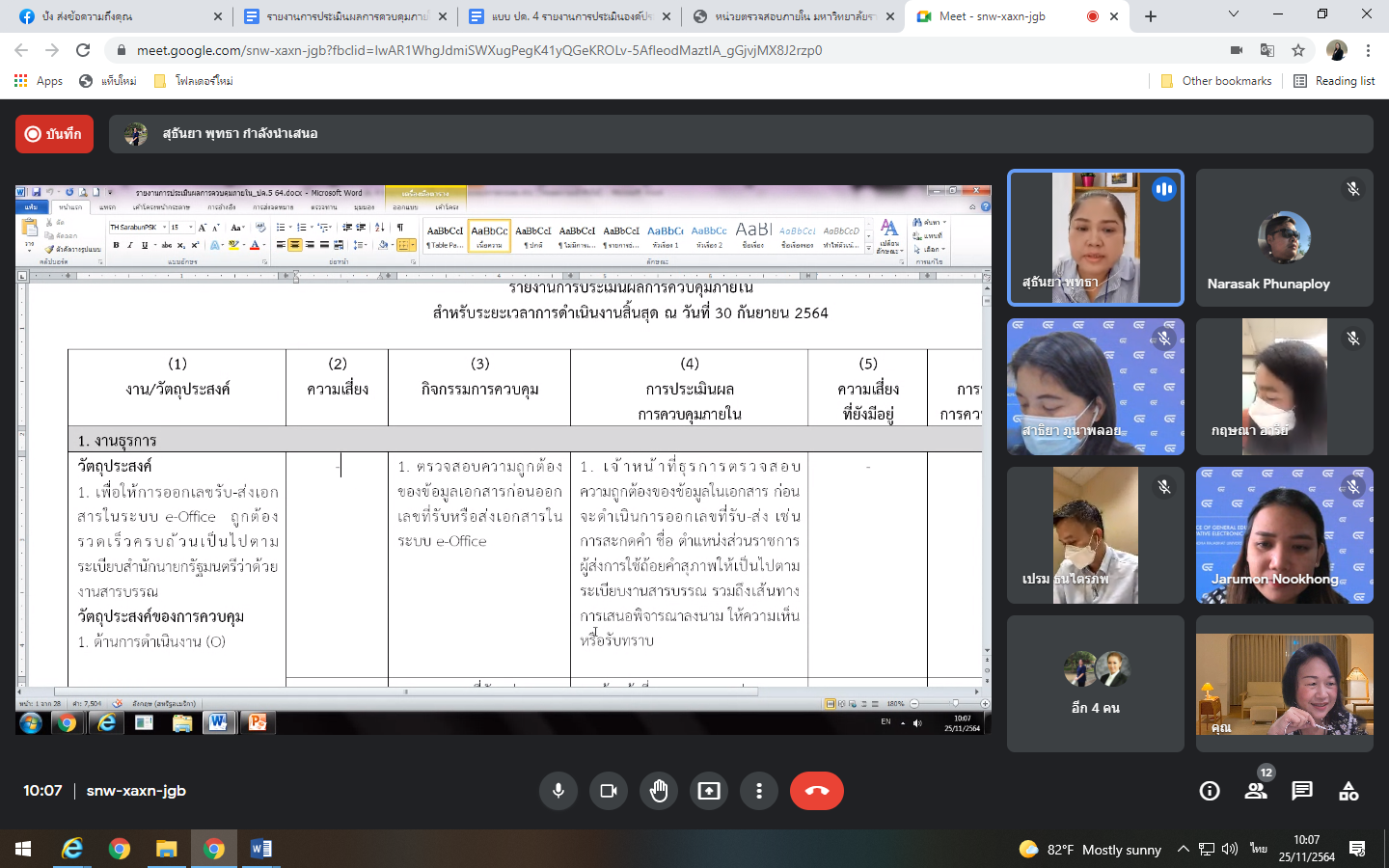Viewport: 1389px width, 868px height.
Task: Switch to the แบบ ปค. 4 document tab
Action: pos(569,16)
